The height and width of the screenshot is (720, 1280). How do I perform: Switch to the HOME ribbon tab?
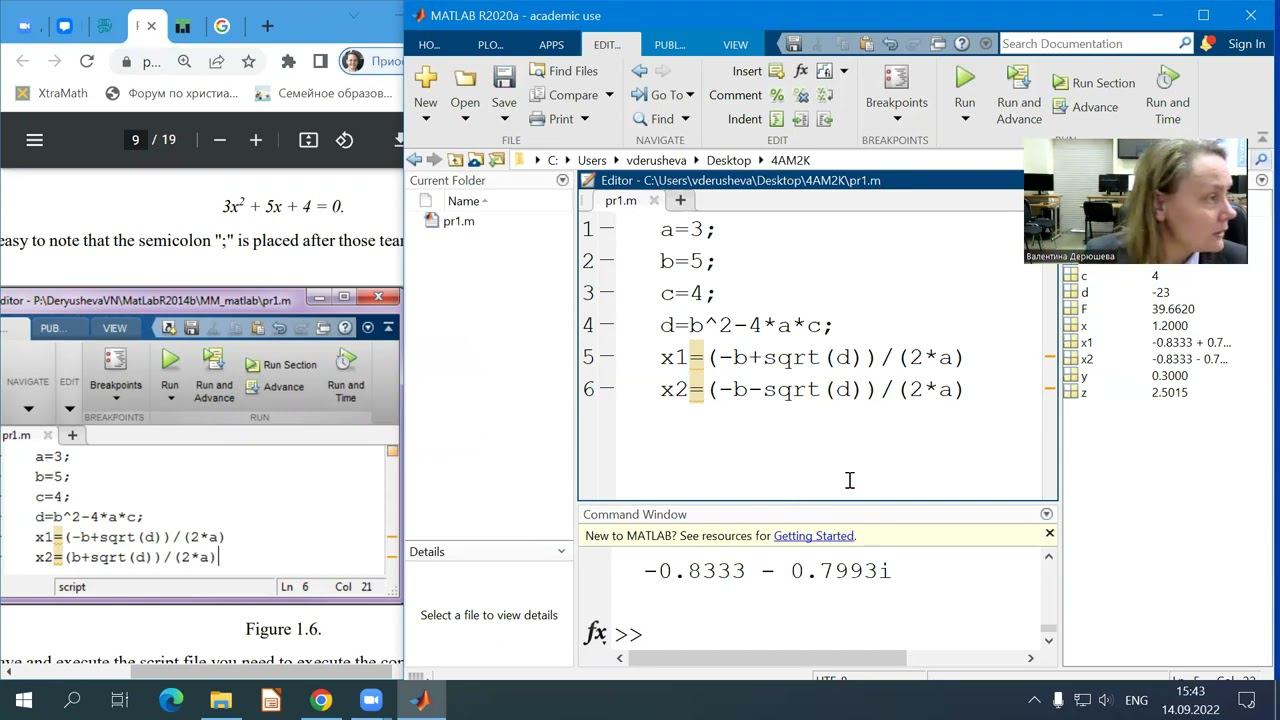click(x=429, y=45)
